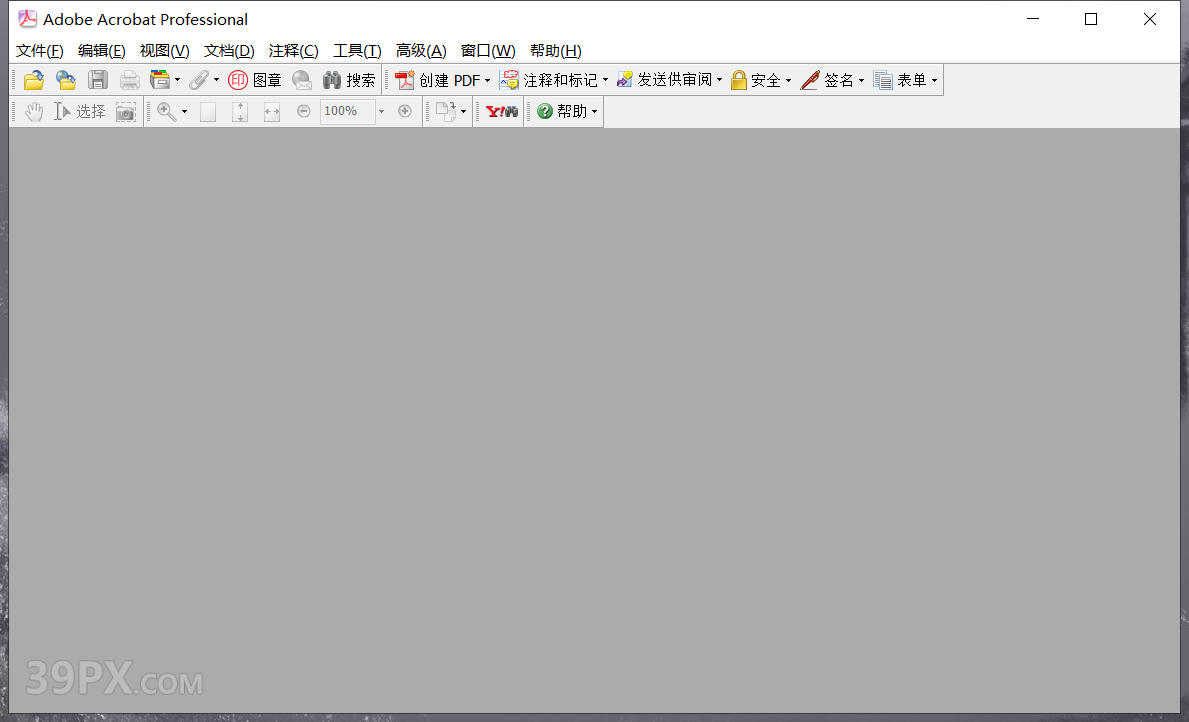Click the Save document icon

click(x=98, y=80)
